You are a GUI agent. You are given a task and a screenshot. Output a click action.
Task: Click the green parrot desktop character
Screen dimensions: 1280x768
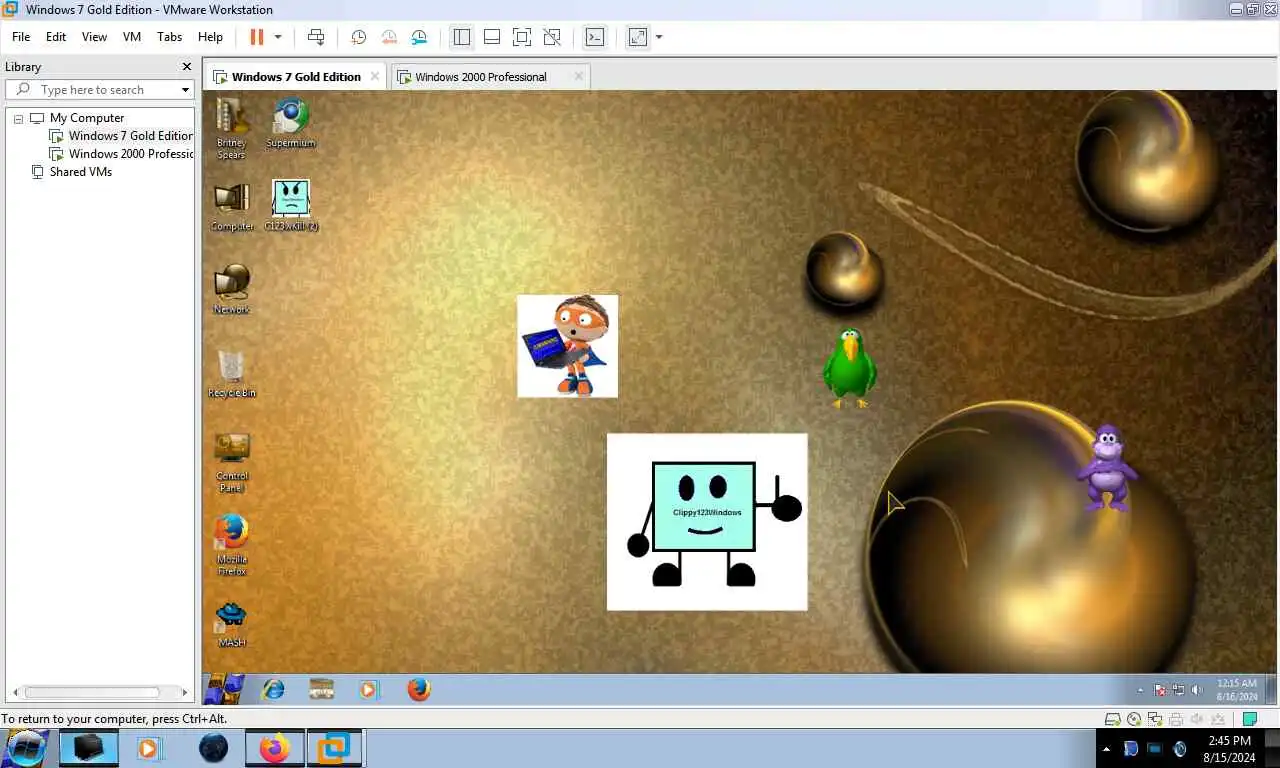(849, 368)
